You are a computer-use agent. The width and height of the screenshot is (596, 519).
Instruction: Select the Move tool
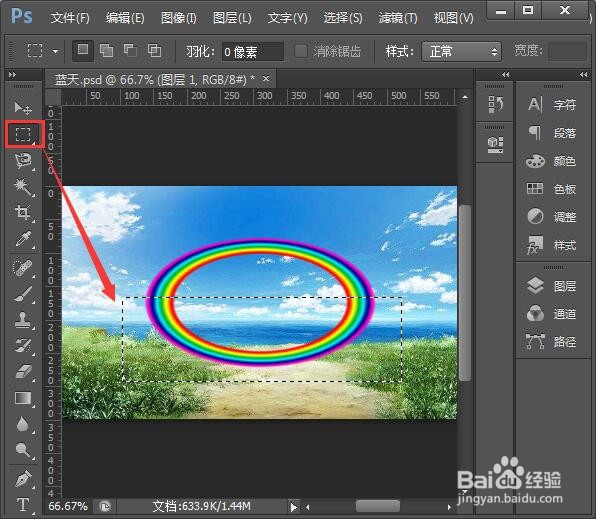[x=23, y=108]
